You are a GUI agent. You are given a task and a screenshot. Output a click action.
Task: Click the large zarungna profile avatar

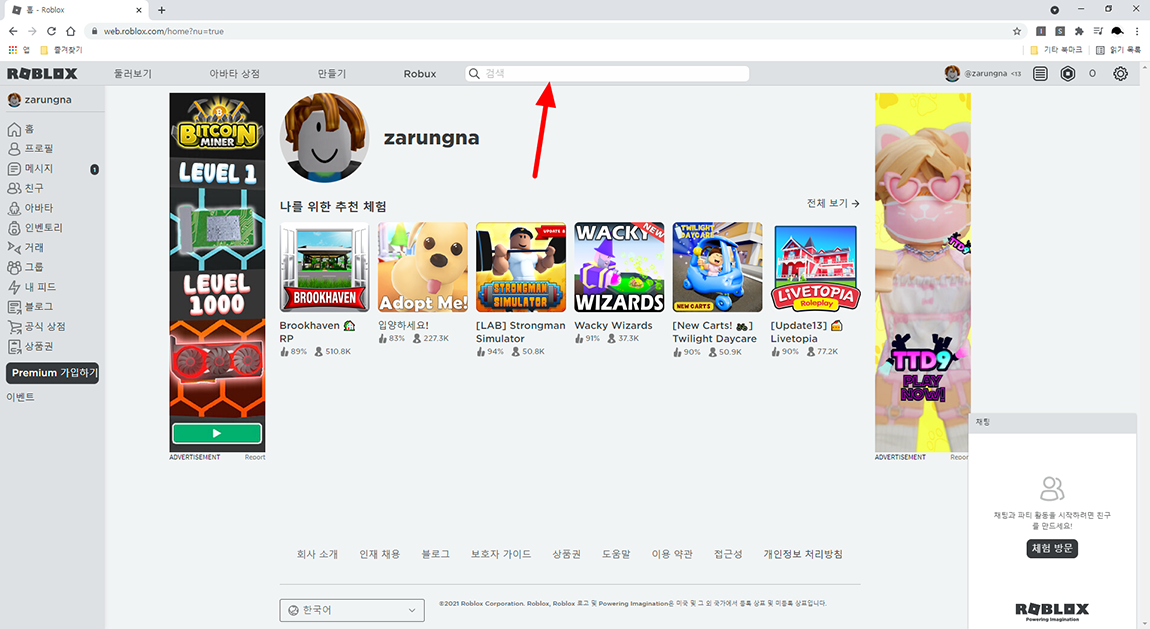[x=324, y=138]
